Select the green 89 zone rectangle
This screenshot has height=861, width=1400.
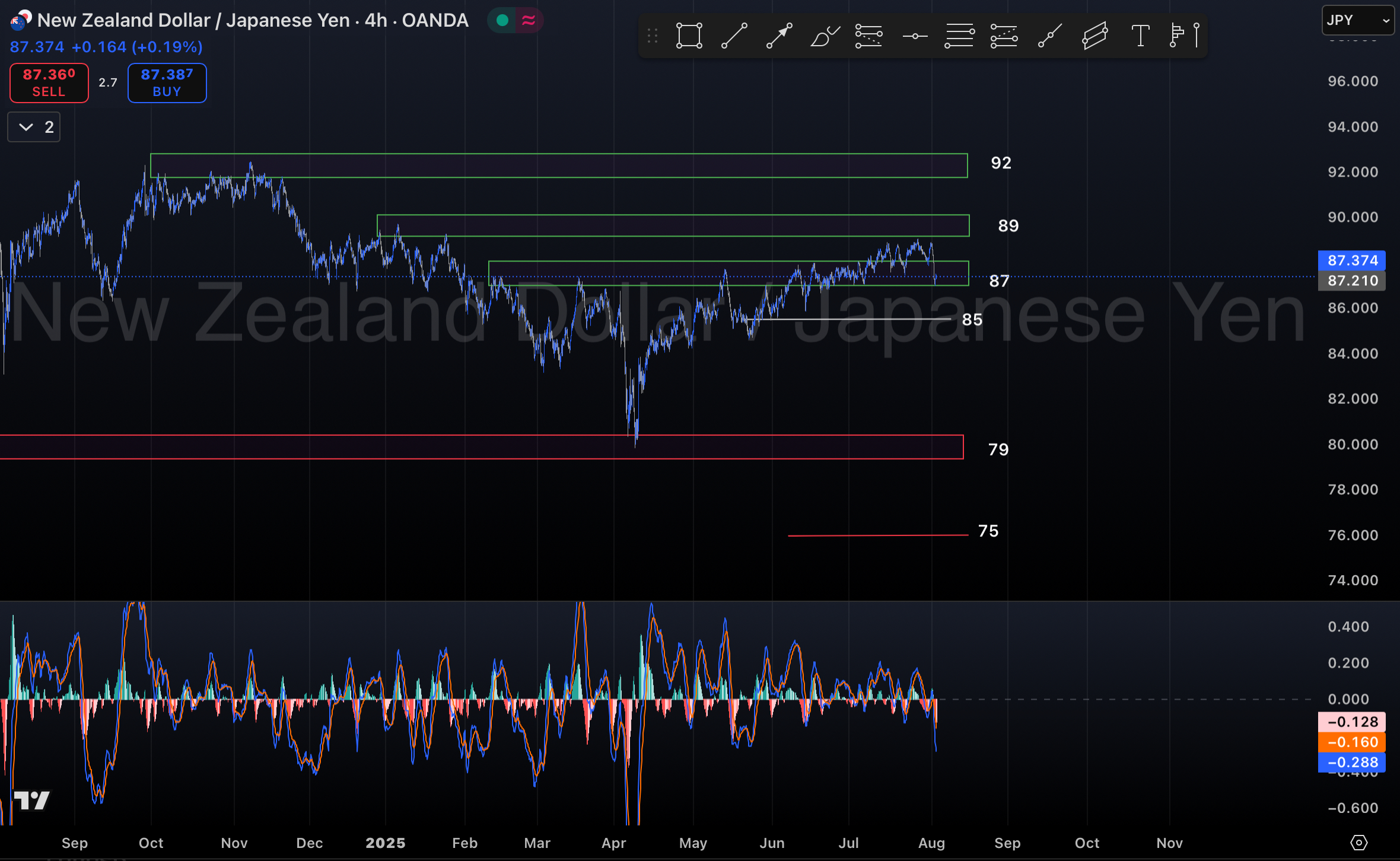(x=673, y=225)
